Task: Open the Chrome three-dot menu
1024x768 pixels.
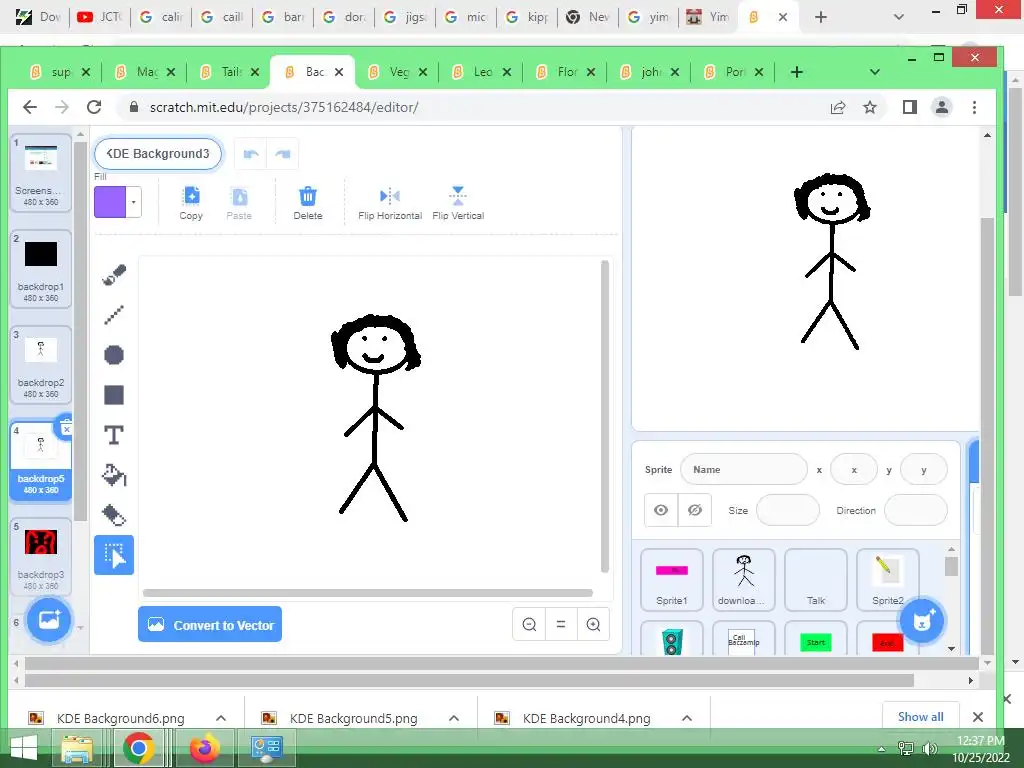Action: [x=974, y=107]
